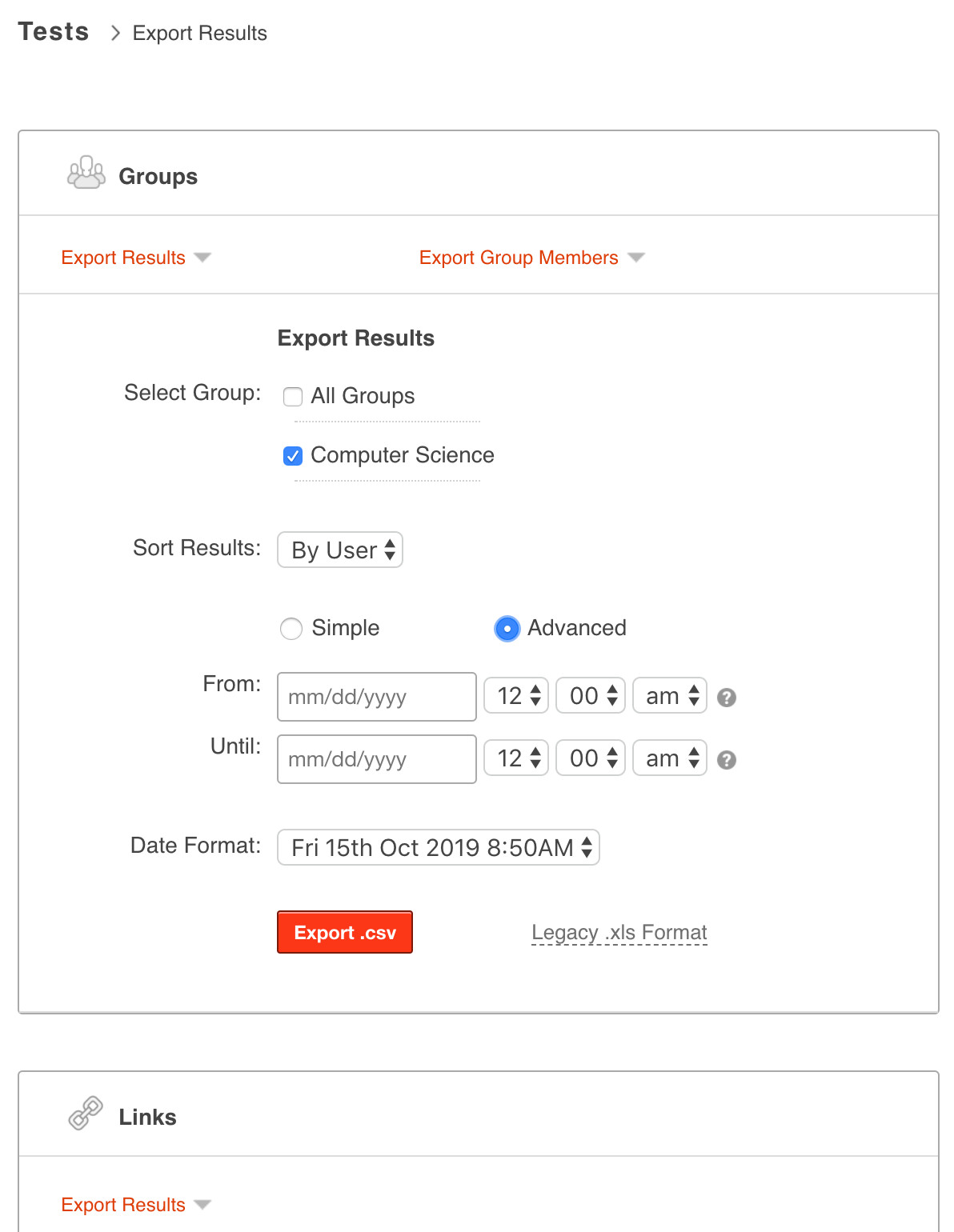Click the Until time help icon

(x=727, y=760)
